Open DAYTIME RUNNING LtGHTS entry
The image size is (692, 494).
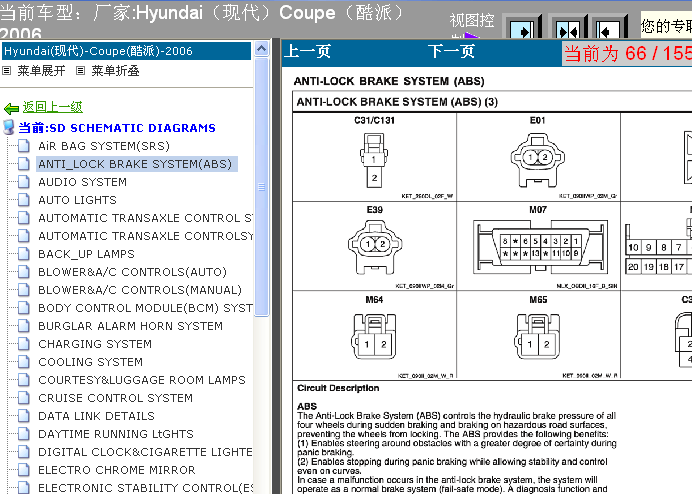pyautogui.click(x=116, y=434)
